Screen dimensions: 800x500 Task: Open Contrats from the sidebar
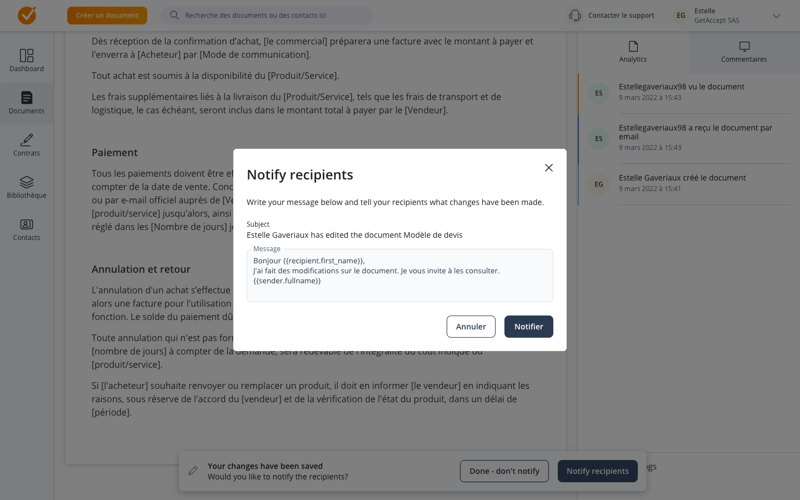click(27, 145)
